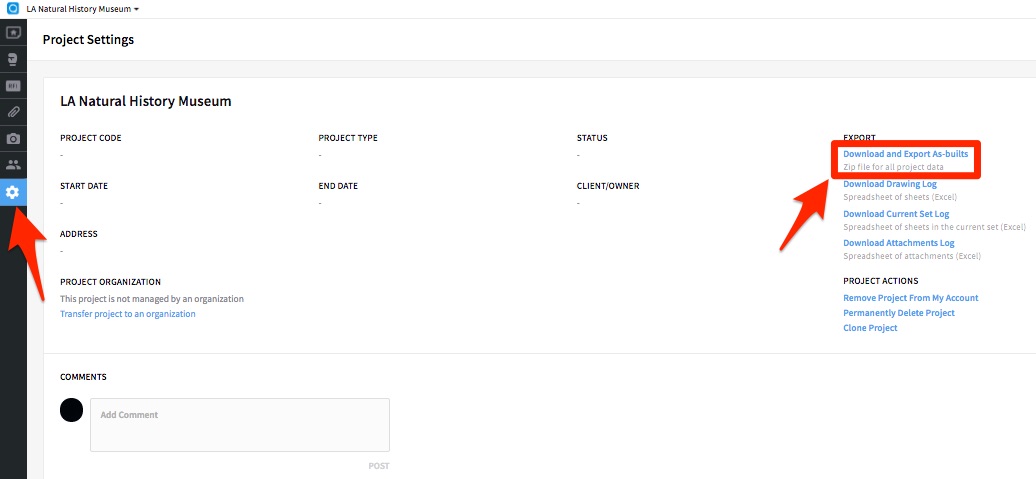Viewport: 1036px width, 479px height.
Task: Click 'Spreadsheet of sheets (Excel)' description
Action: (900, 197)
